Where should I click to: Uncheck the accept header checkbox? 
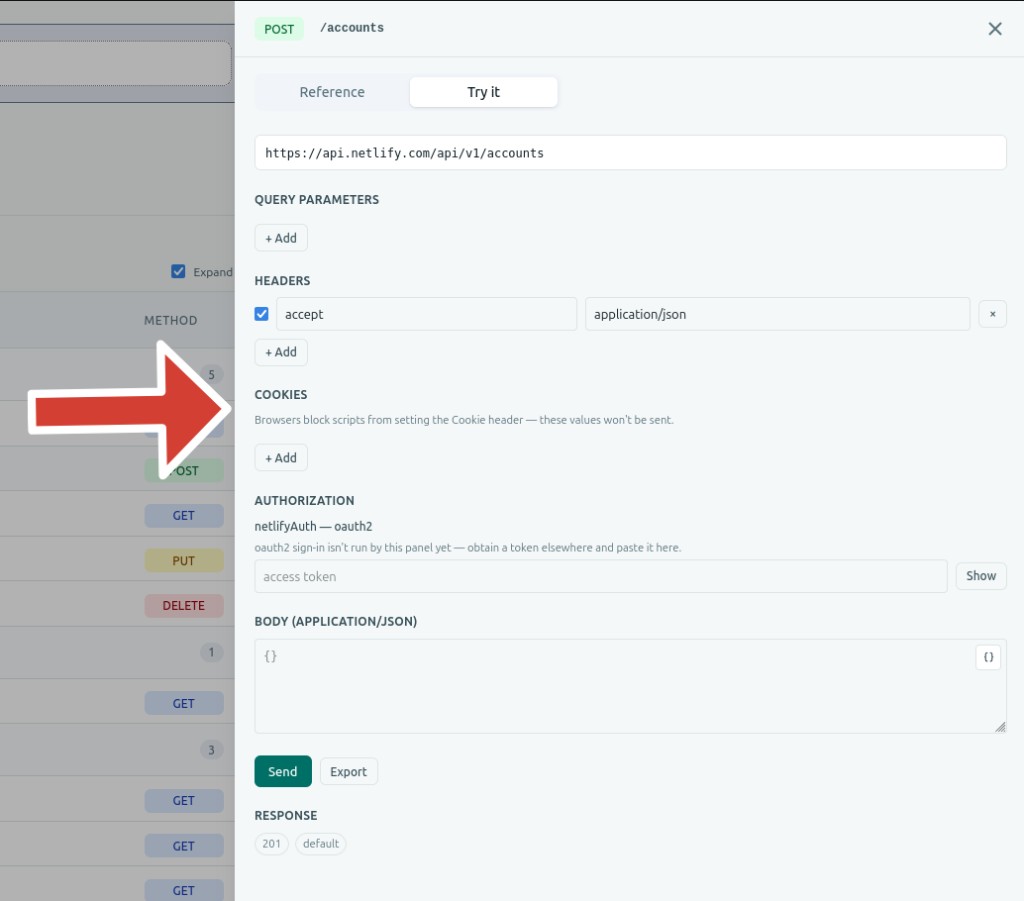click(261, 314)
